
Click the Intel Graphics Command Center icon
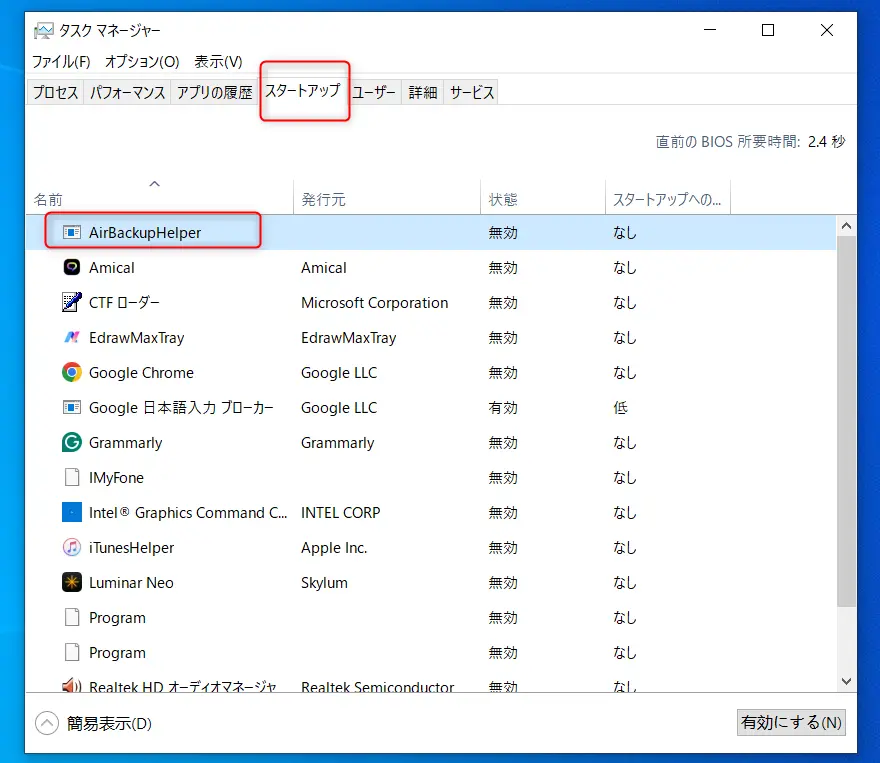(72, 512)
